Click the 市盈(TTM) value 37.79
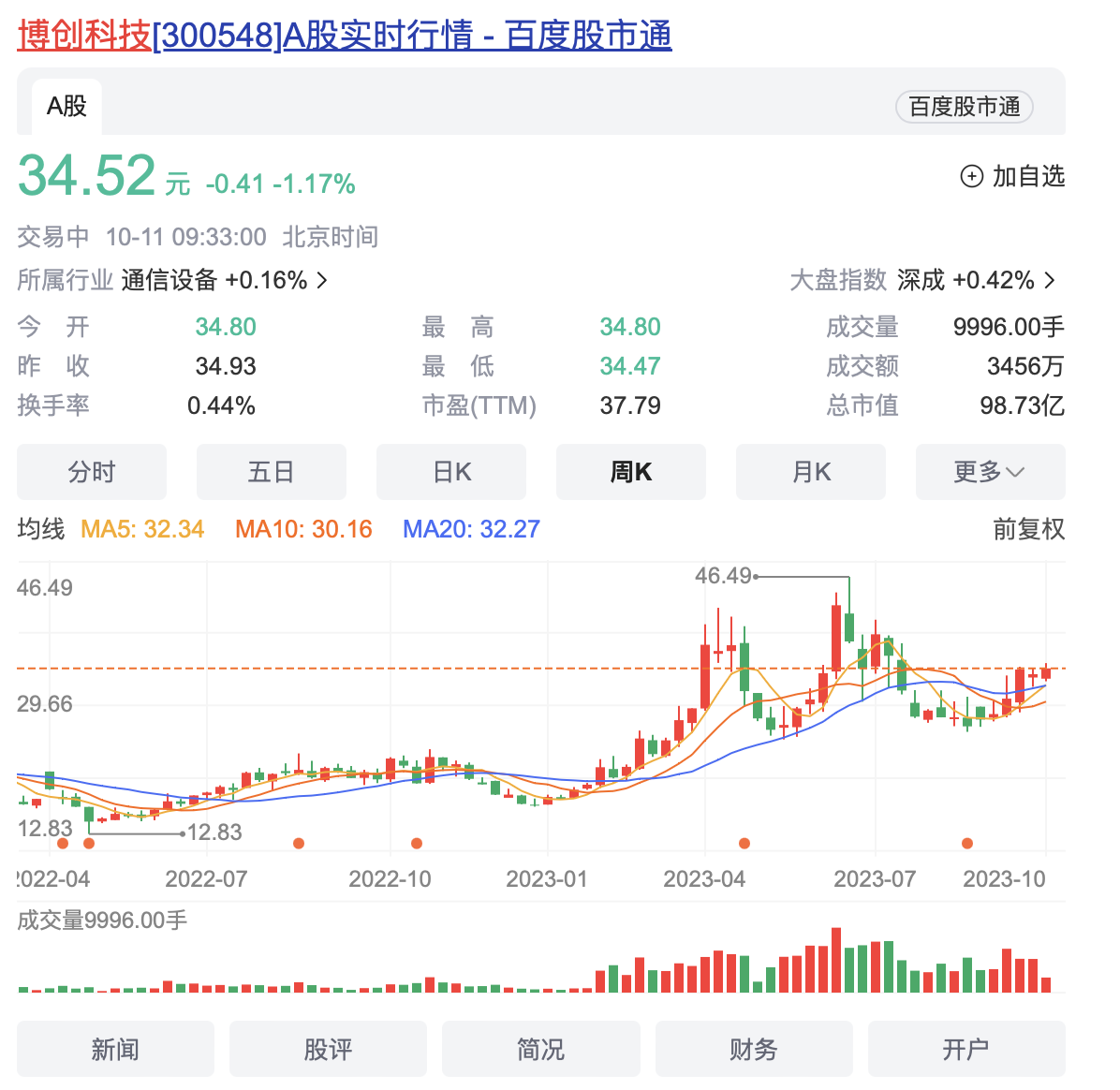 pos(630,405)
